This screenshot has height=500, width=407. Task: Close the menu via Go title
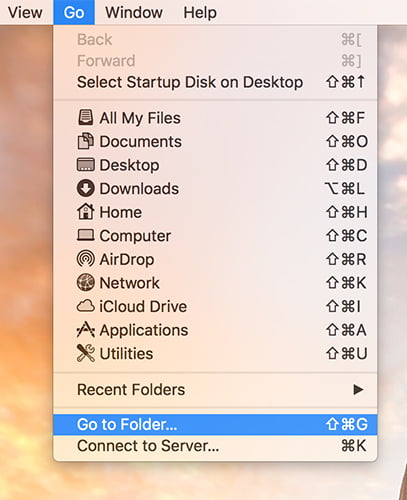coord(74,13)
